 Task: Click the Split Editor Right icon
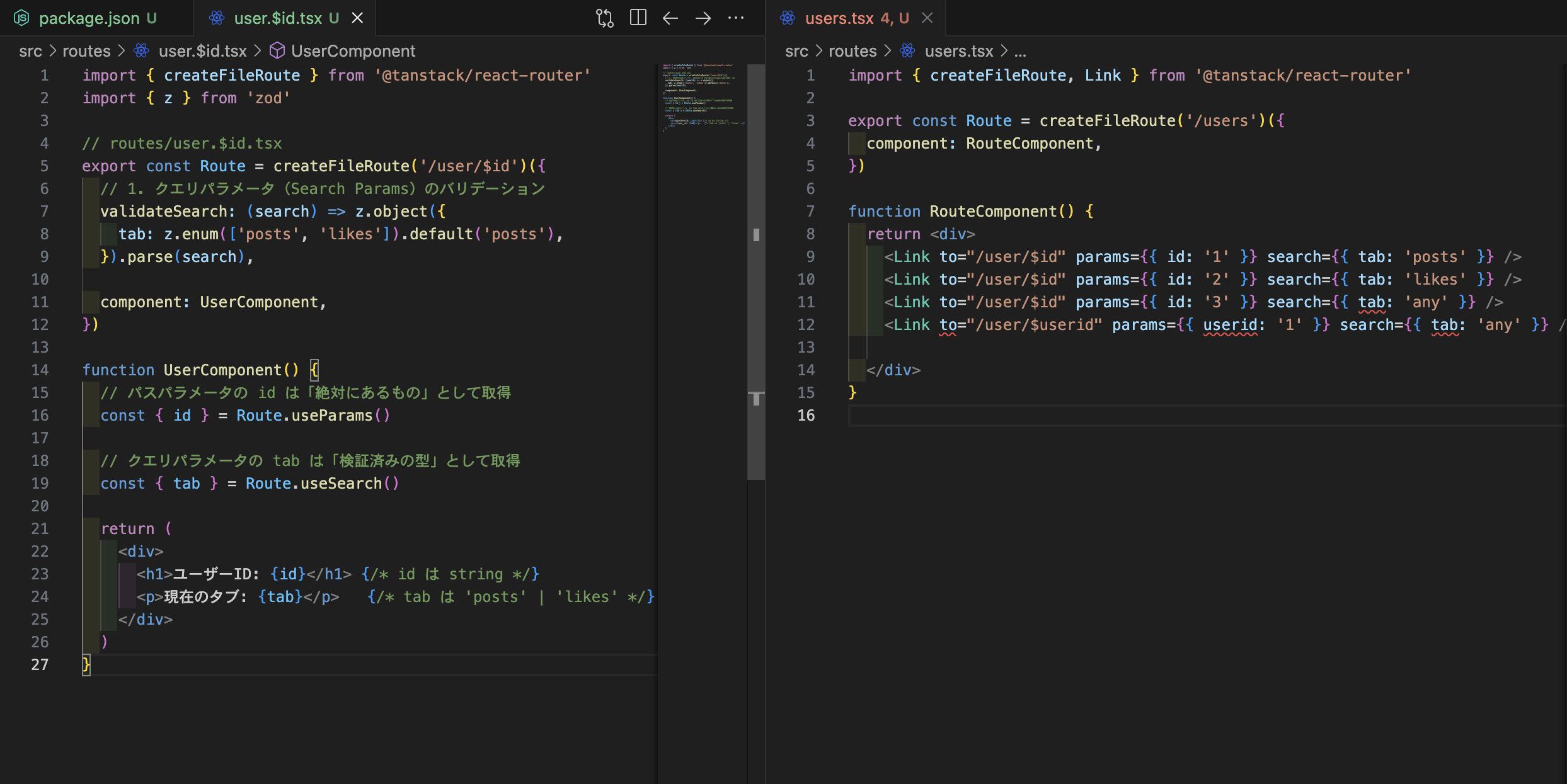638,18
